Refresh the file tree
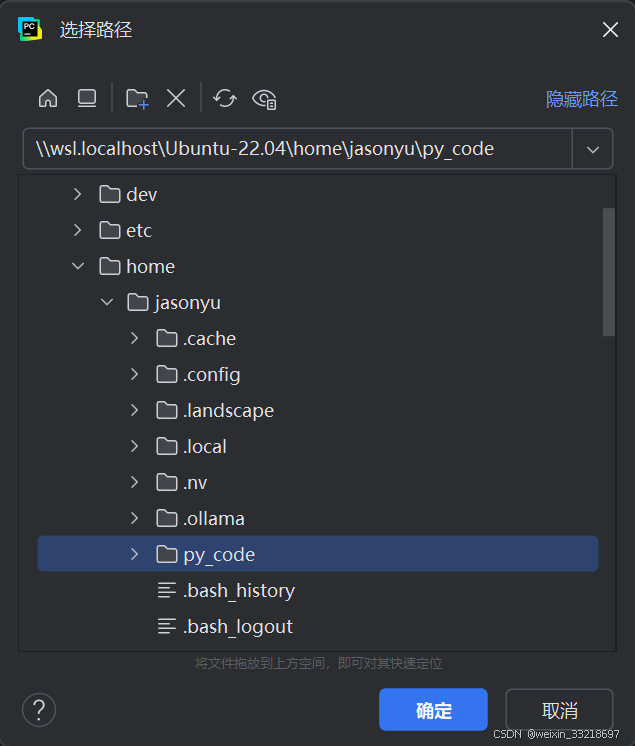The width and height of the screenshot is (635, 746). pos(225,99)
